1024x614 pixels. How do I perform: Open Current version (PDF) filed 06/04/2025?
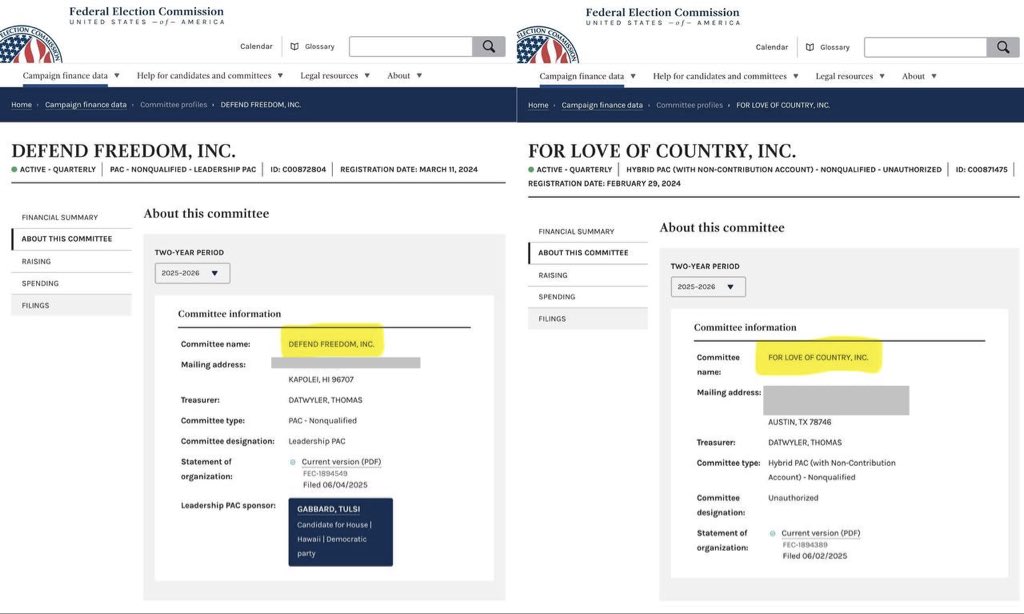click(x=341, y=462)
